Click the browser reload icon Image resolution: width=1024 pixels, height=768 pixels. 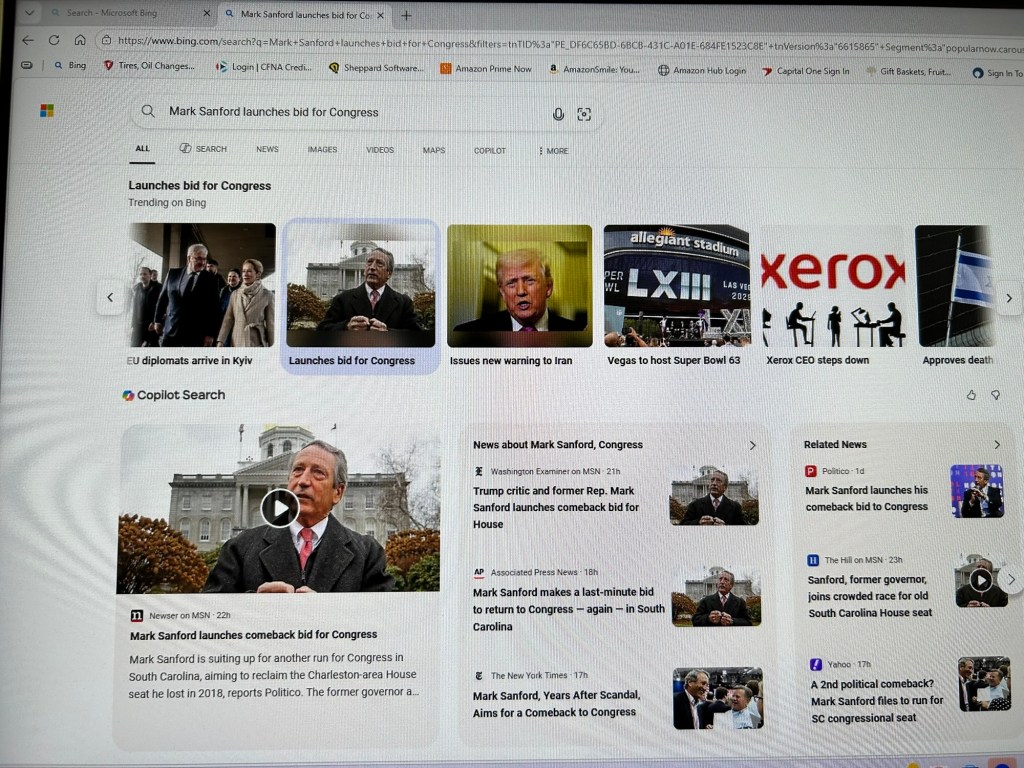(54, 40)
